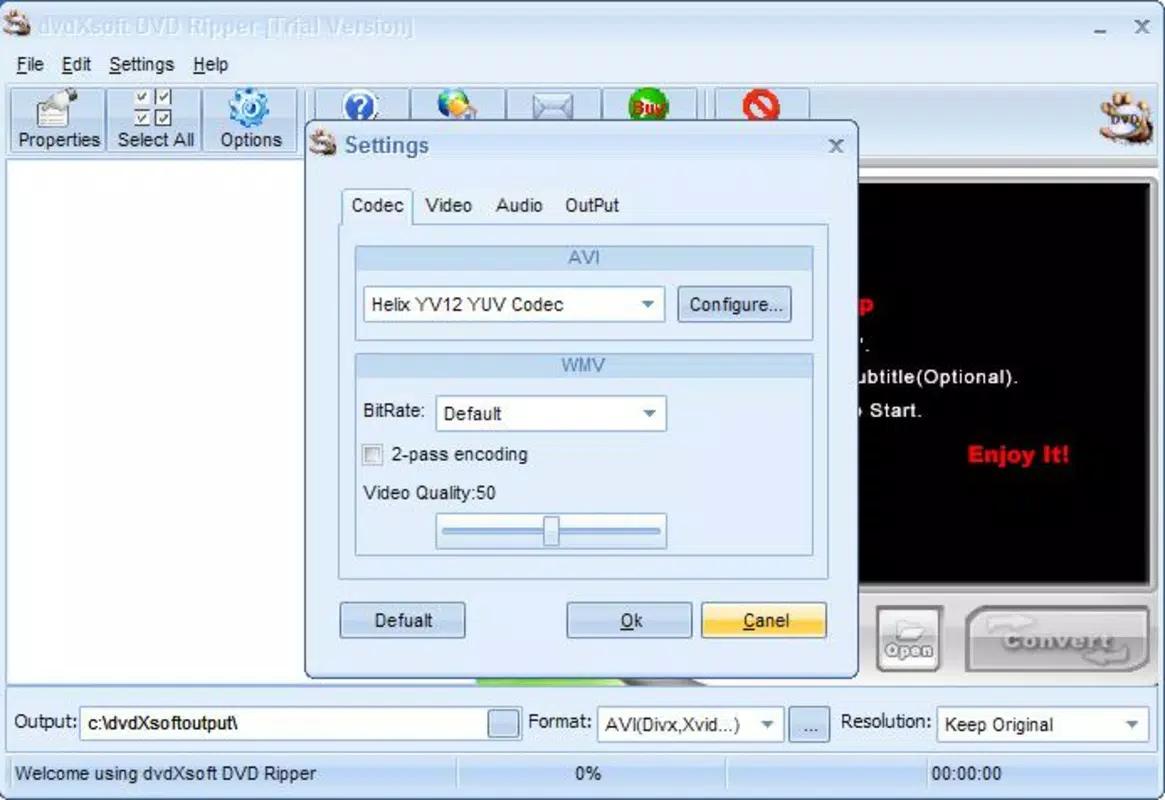The image size is (1165, 800).
Task: Click the 'Video Quality:50' label
Action: pyautogui.click(x=429, y=493)
